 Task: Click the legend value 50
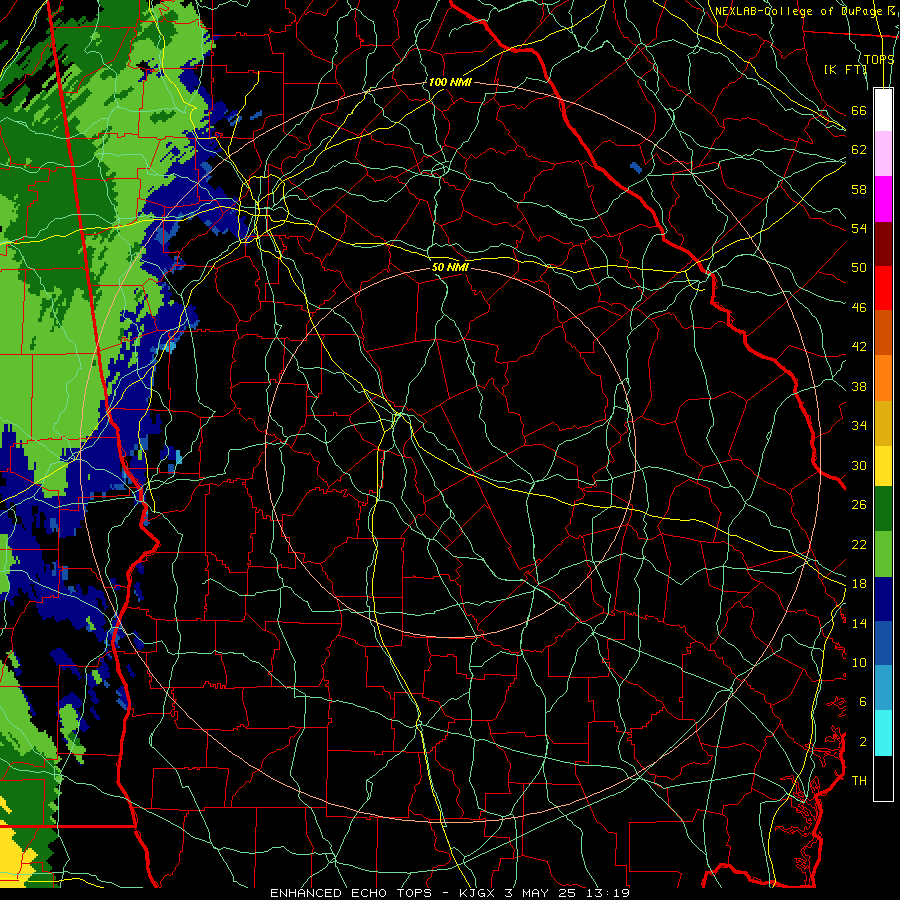[x=859, y=268]
